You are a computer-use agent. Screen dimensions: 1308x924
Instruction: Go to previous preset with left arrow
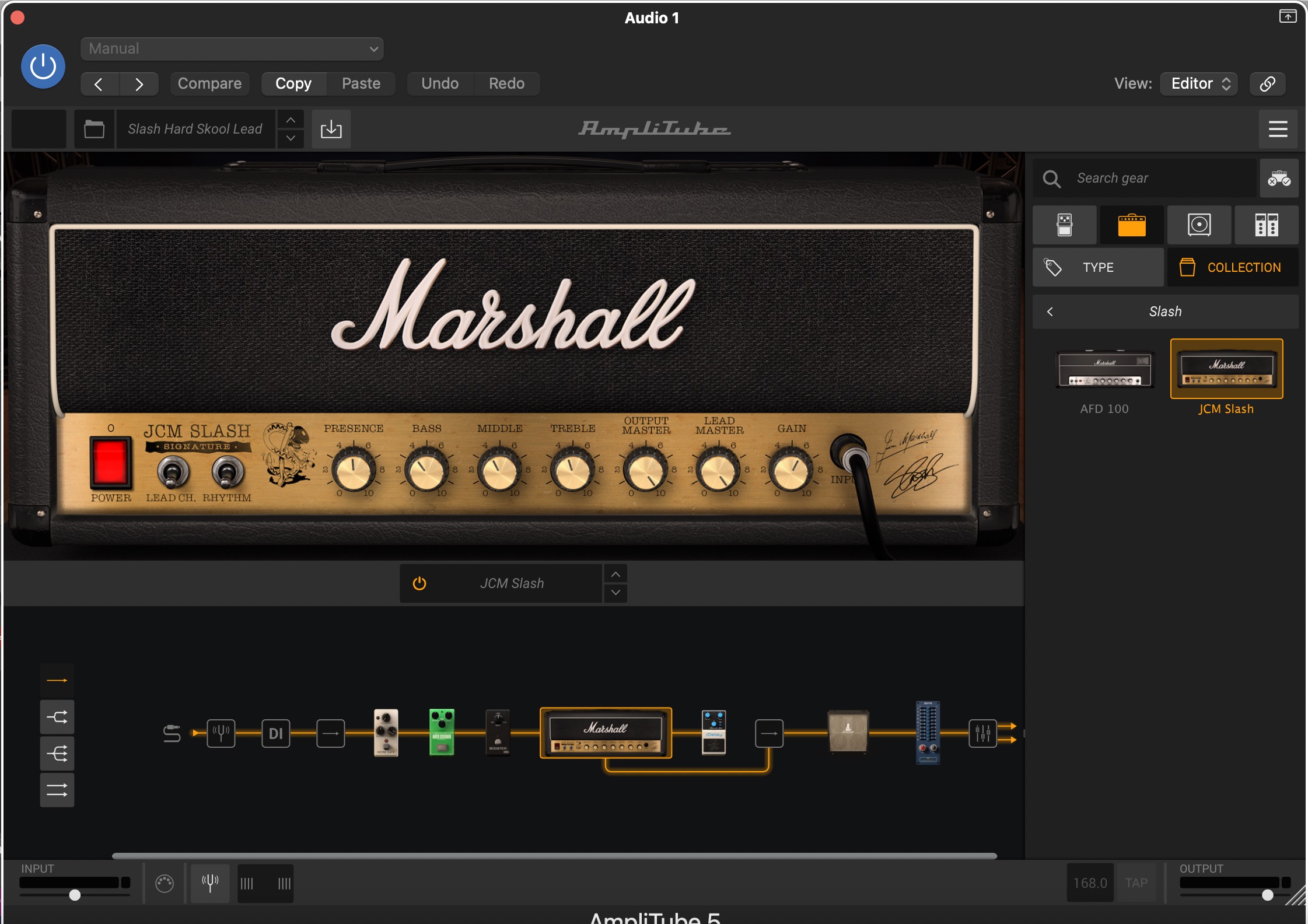(100, 84)
